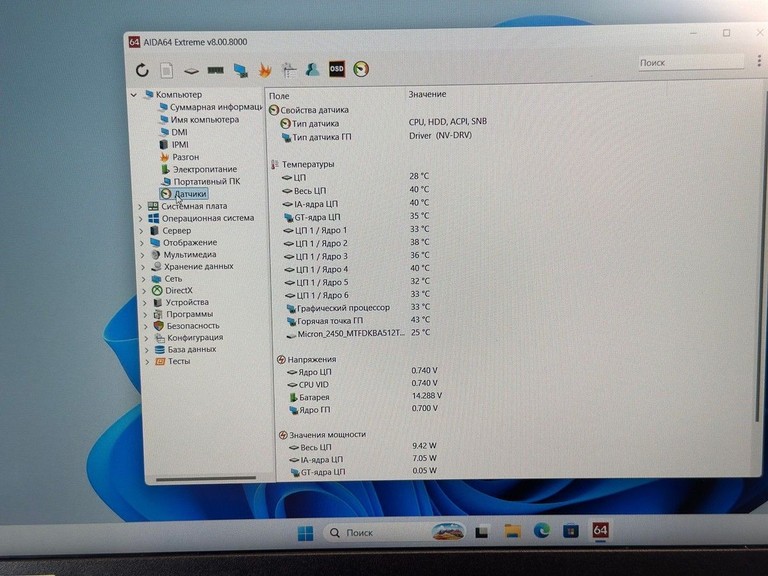The width and height of the screenshot is (768, 576).
Task: Open the disk benchmark toolbar icon
Action: (x=191, y=72)
